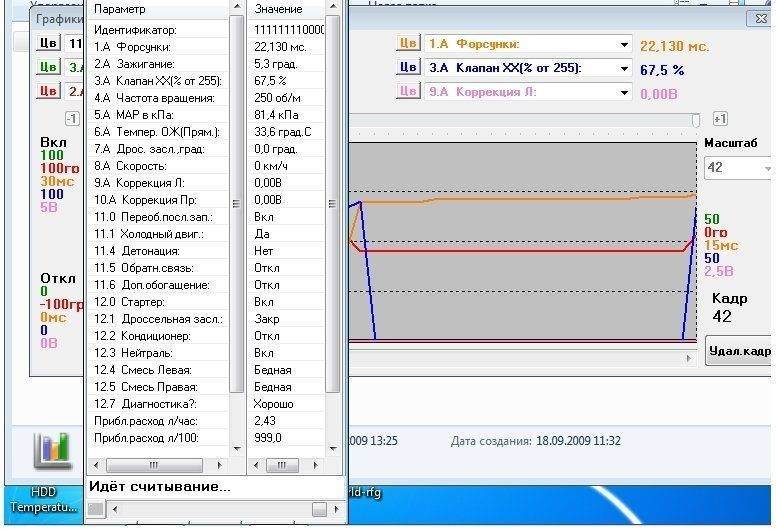The image size is (776, 530).
Task: Click the green Цв color button on the left
Action: (48, 67)
